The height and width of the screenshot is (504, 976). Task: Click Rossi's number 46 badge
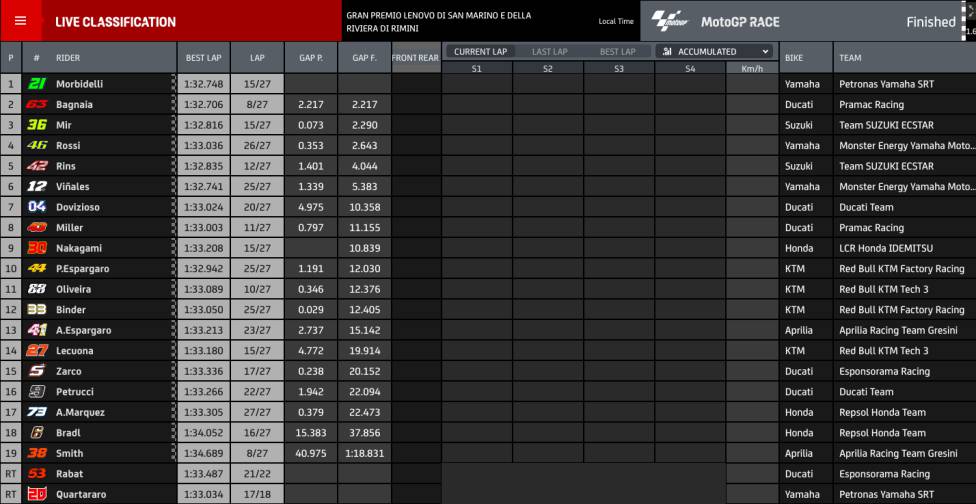point(37,146)
